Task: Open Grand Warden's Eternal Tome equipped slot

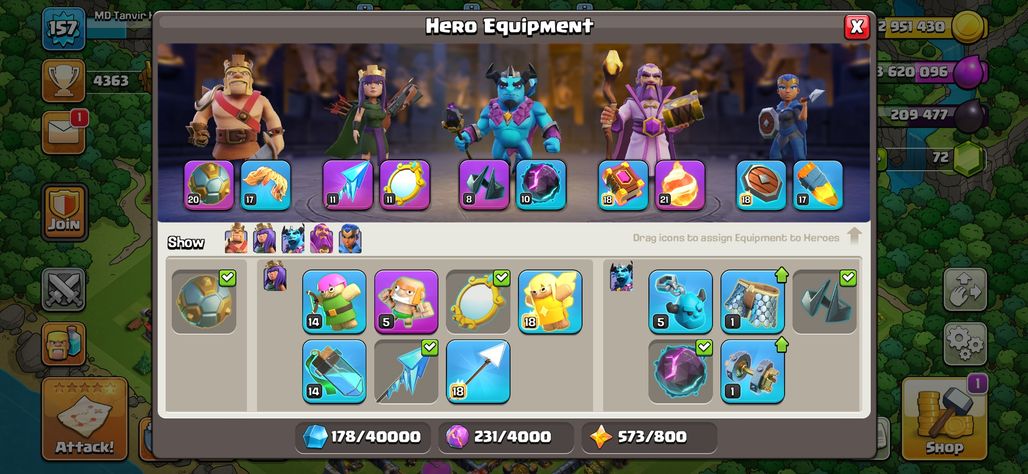Action: click(x=623, y=185)
